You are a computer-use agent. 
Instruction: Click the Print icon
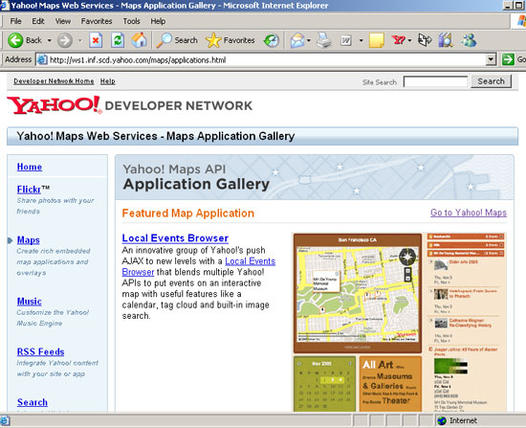click(324, 41)
